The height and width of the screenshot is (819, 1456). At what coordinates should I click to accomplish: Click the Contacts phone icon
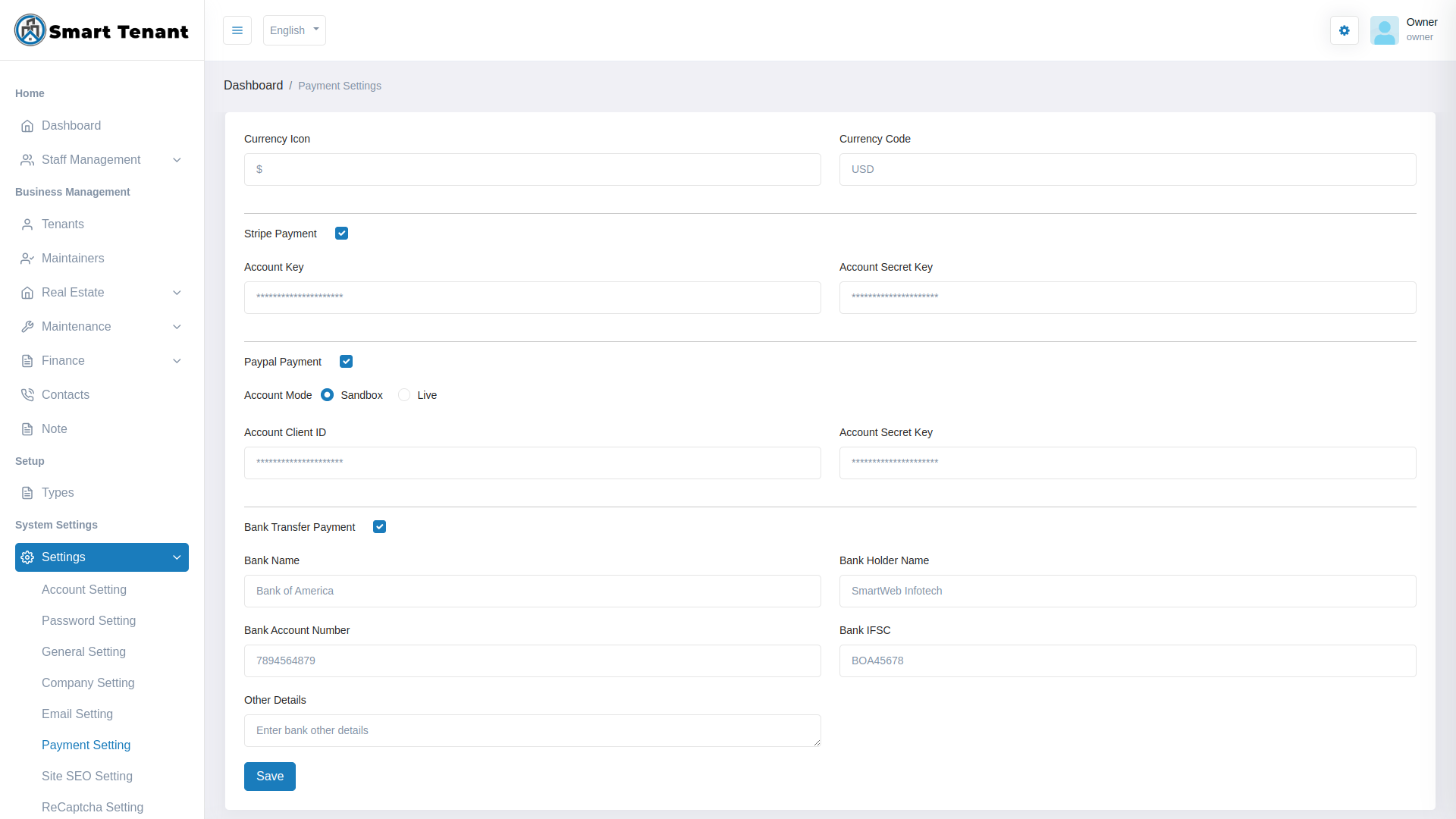(x=27, y=395)
